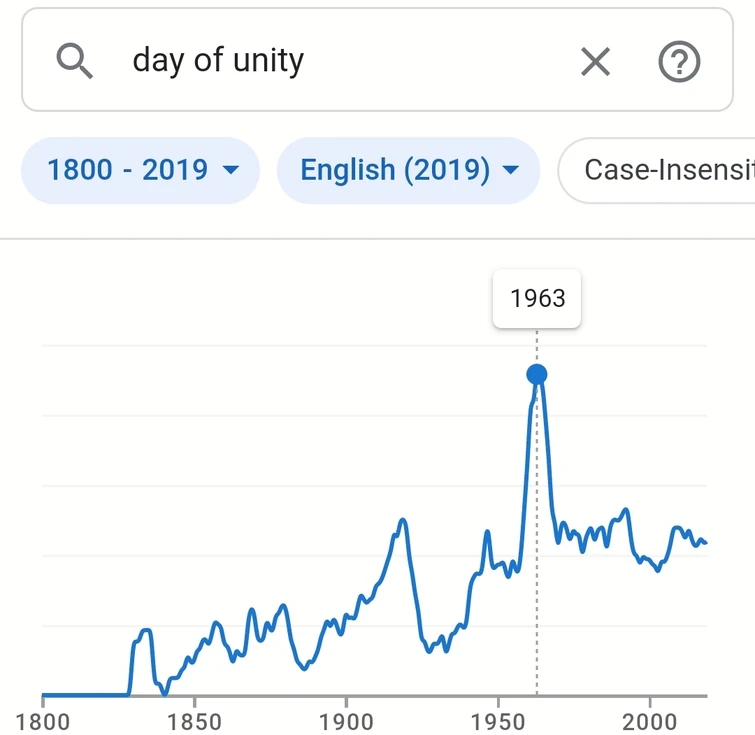This screenshot has width=755, height=735.
Task: Click the 1950 x-axis label
Action: click(x=498, y=720)
